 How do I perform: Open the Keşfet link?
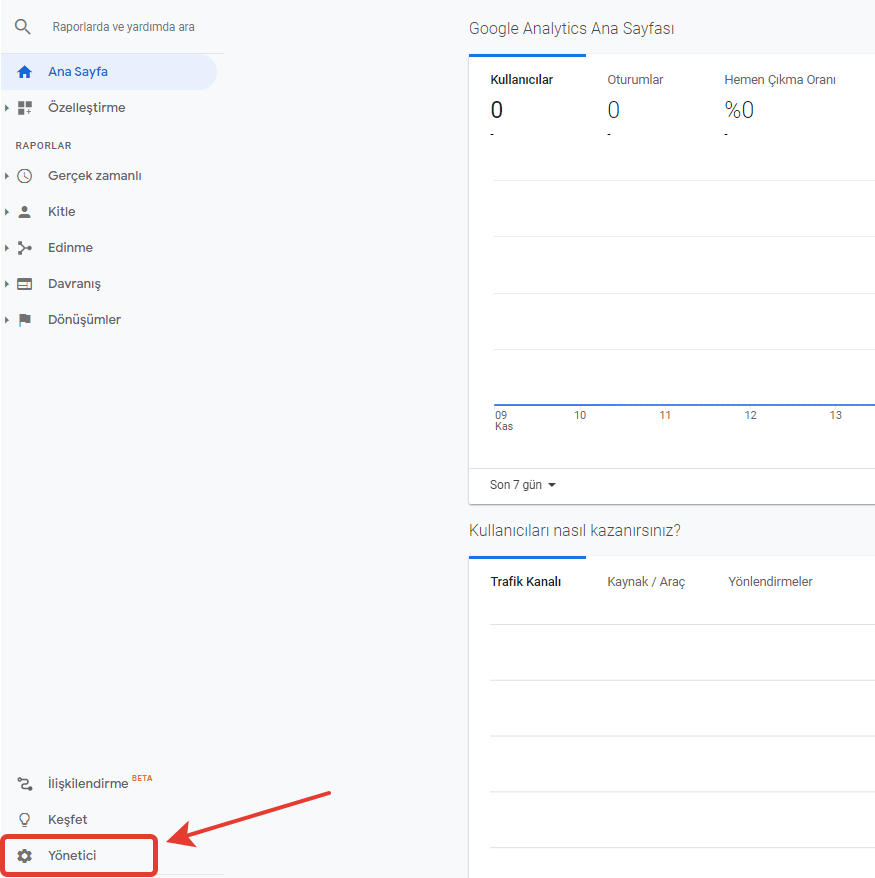click(x=68, y=819)
